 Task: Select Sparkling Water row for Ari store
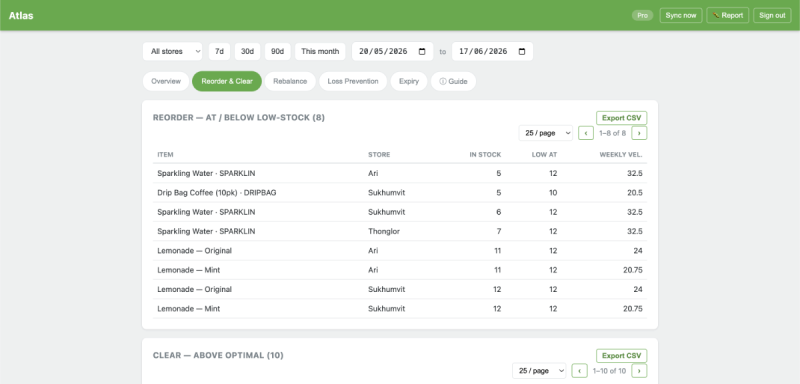point(400,173)
